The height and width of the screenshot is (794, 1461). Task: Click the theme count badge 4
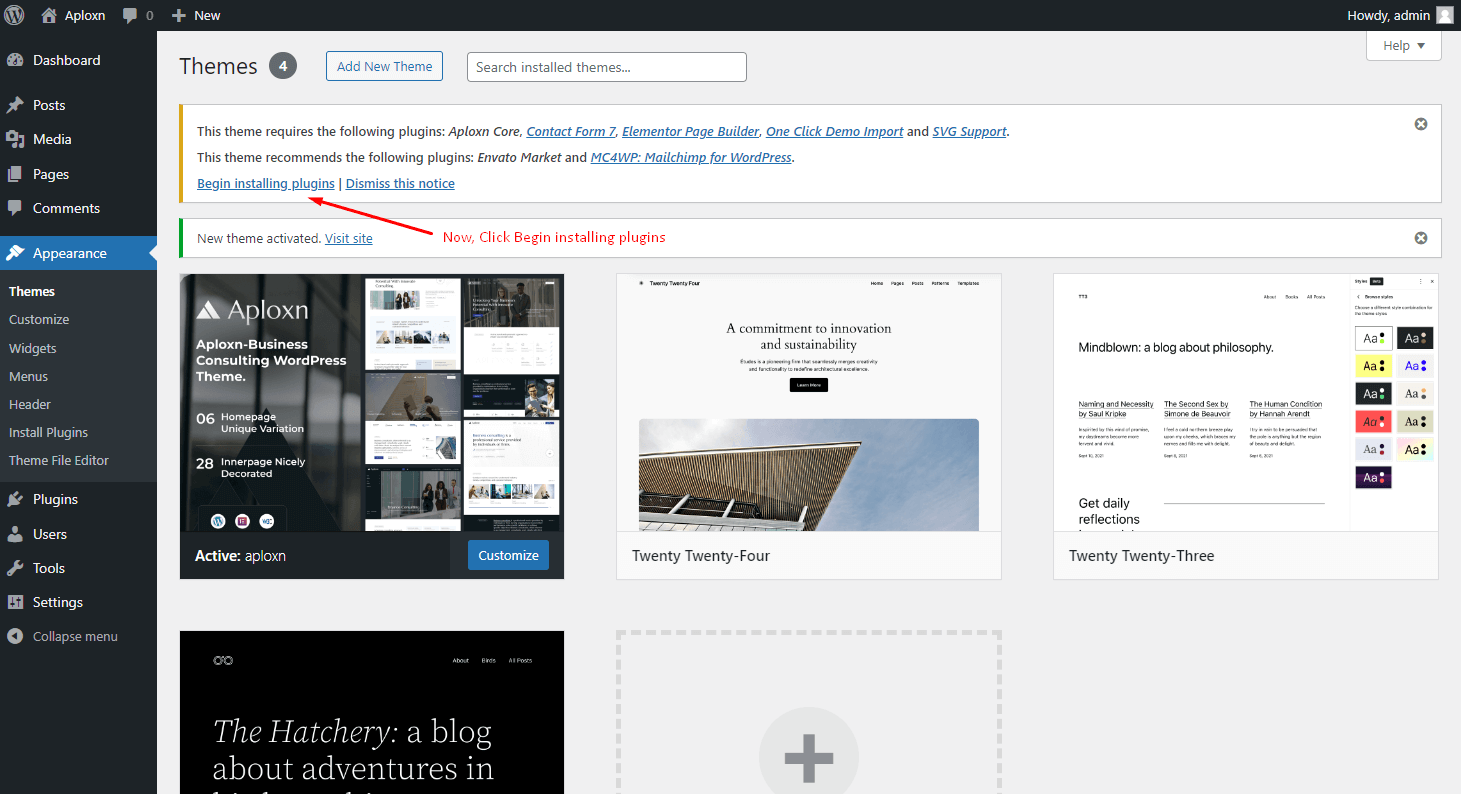tap(283, 66)
